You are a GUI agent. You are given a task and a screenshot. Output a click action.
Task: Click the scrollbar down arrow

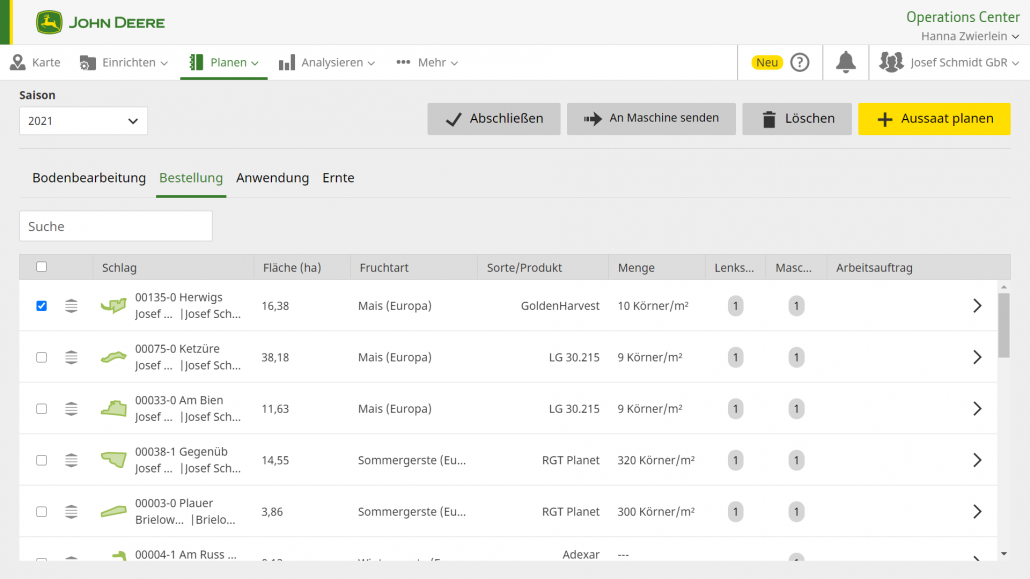1004,554
